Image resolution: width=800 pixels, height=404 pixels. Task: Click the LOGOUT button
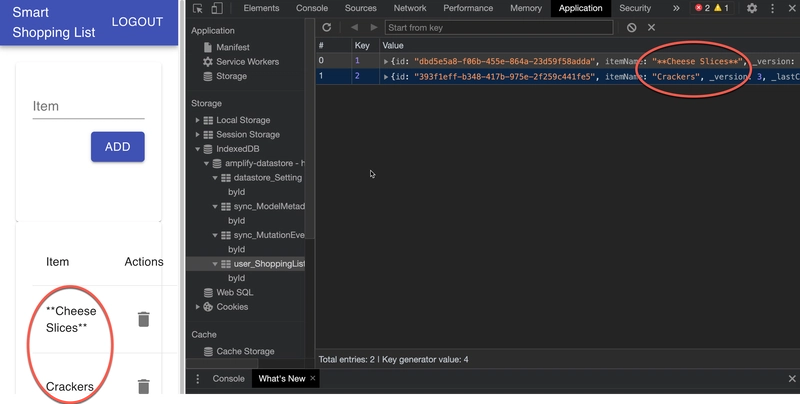tap(137, 22)
